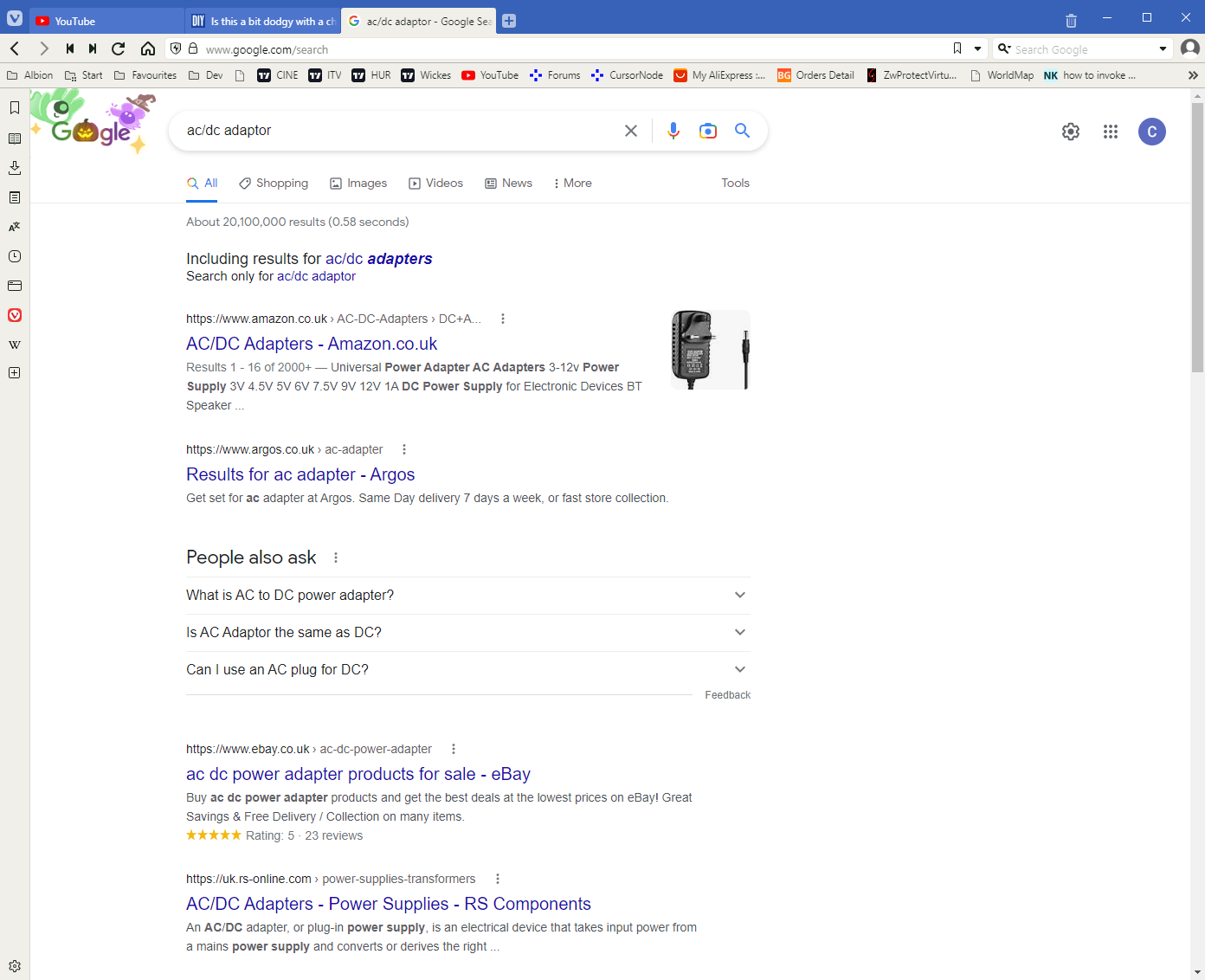Click the adapter product thumbnail image
The height and width of the screenshot is (980, 1205).
pos(710,350)
